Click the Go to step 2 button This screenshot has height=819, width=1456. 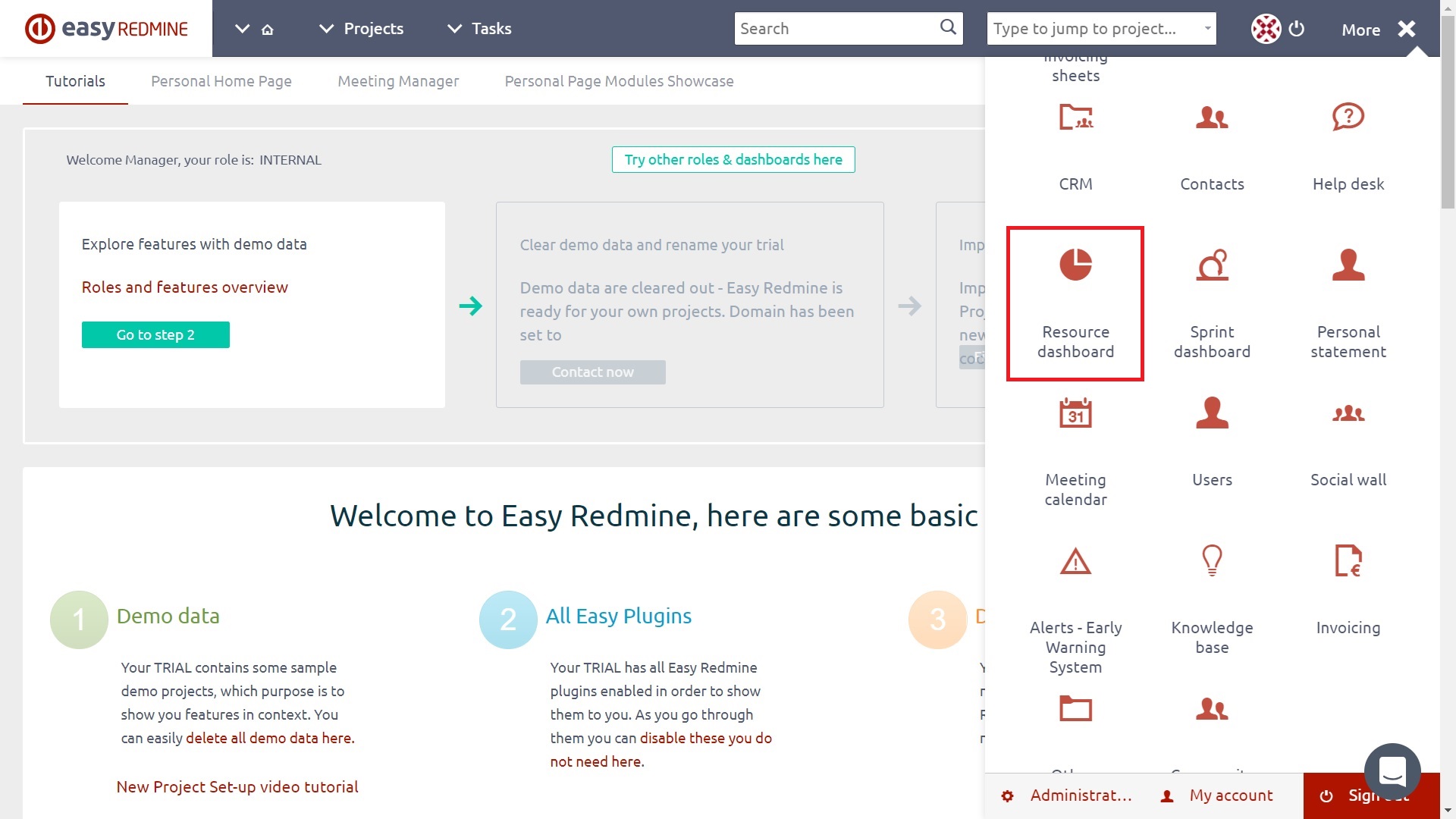(x=155, y=334)
